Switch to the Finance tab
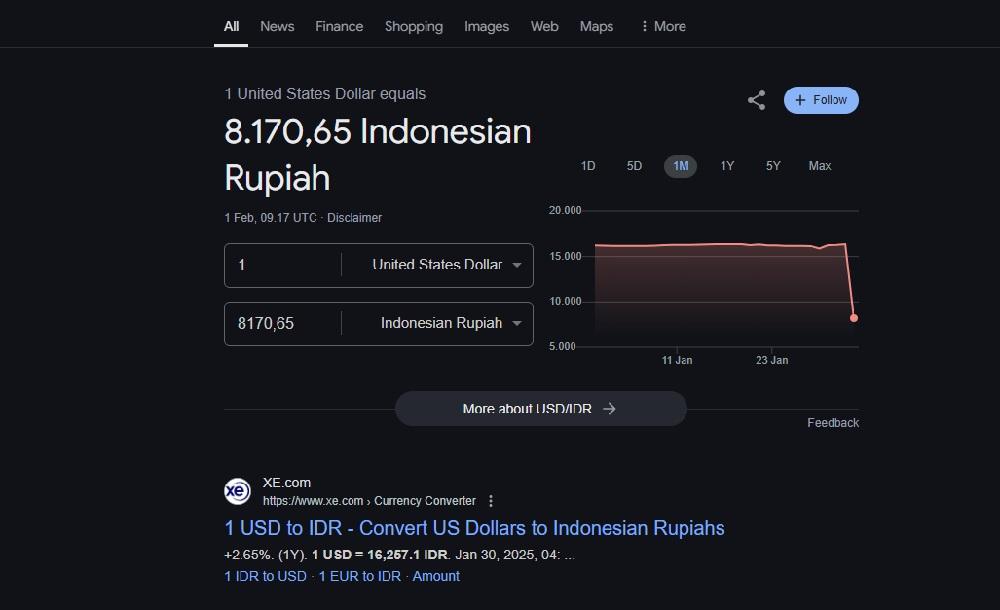The width and height of the screenshot is (1000, 610). [x=339, y=26]
